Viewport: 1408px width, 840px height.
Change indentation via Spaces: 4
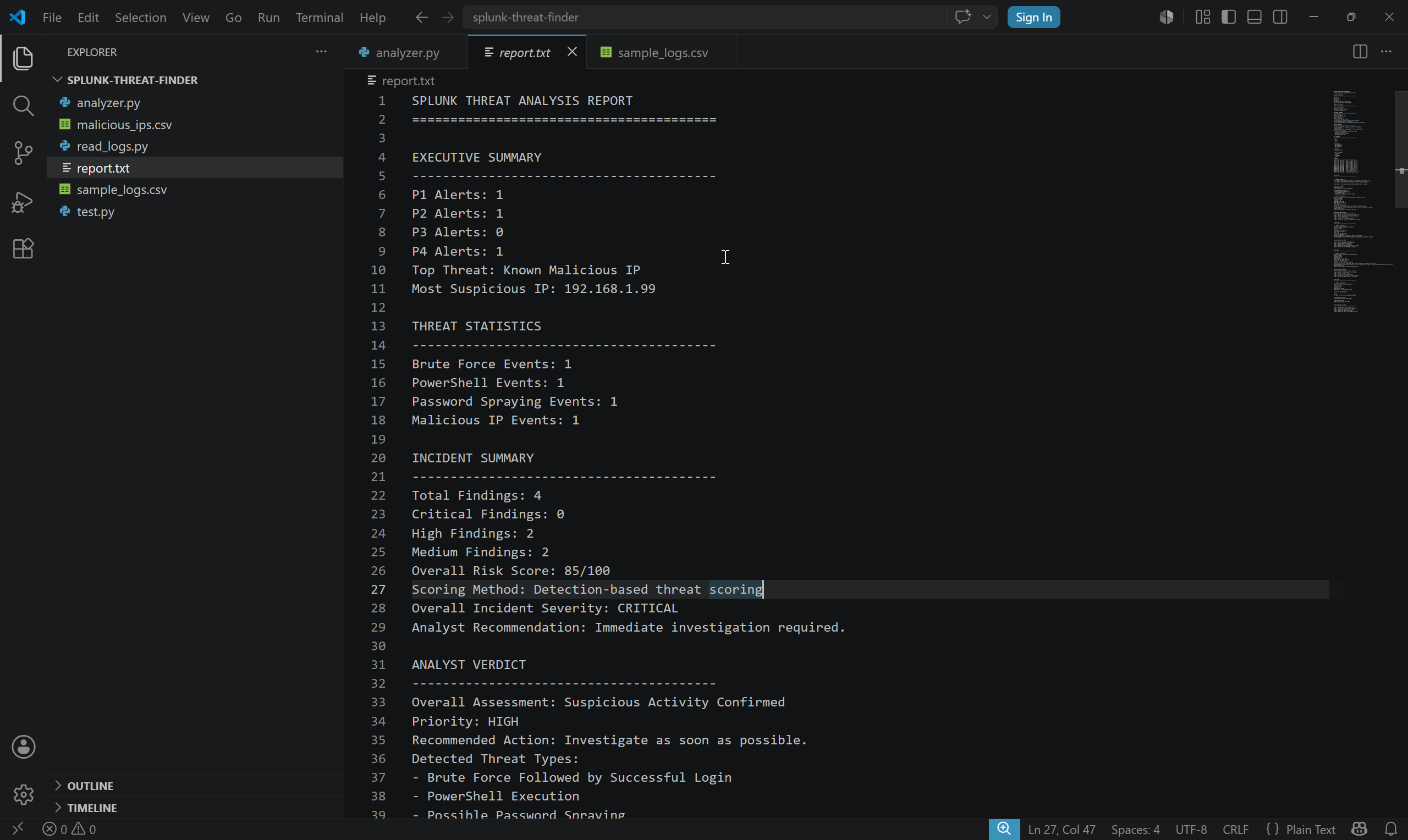click(x=1135, y=829)
